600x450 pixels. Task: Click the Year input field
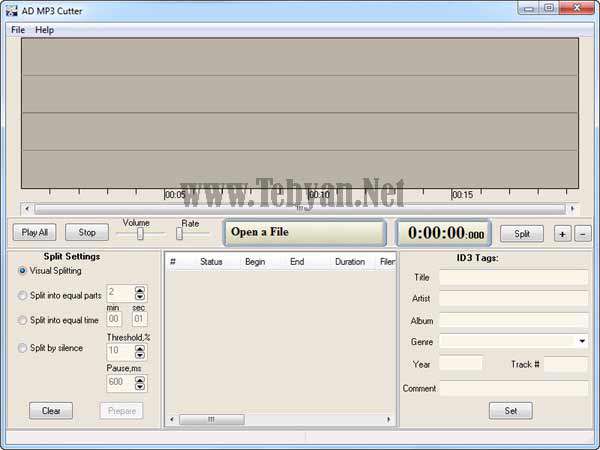(461, 364)
